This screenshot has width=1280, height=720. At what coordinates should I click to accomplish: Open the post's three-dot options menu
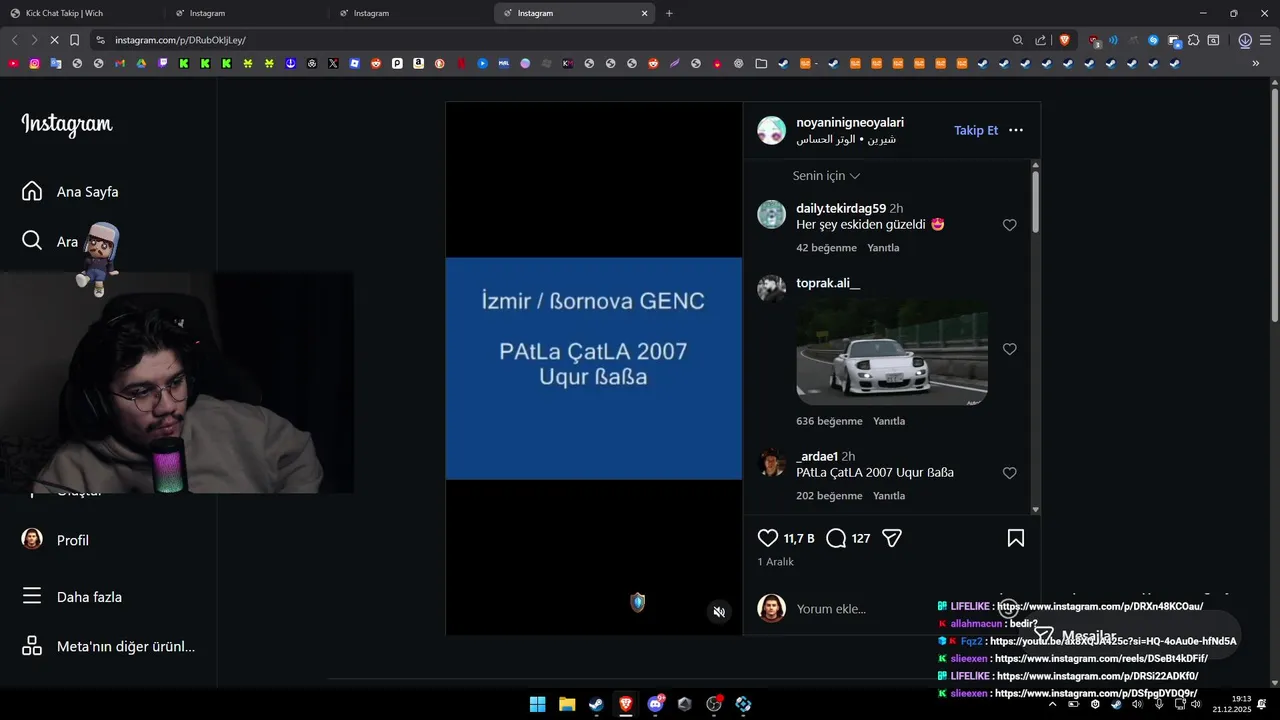1016,130
